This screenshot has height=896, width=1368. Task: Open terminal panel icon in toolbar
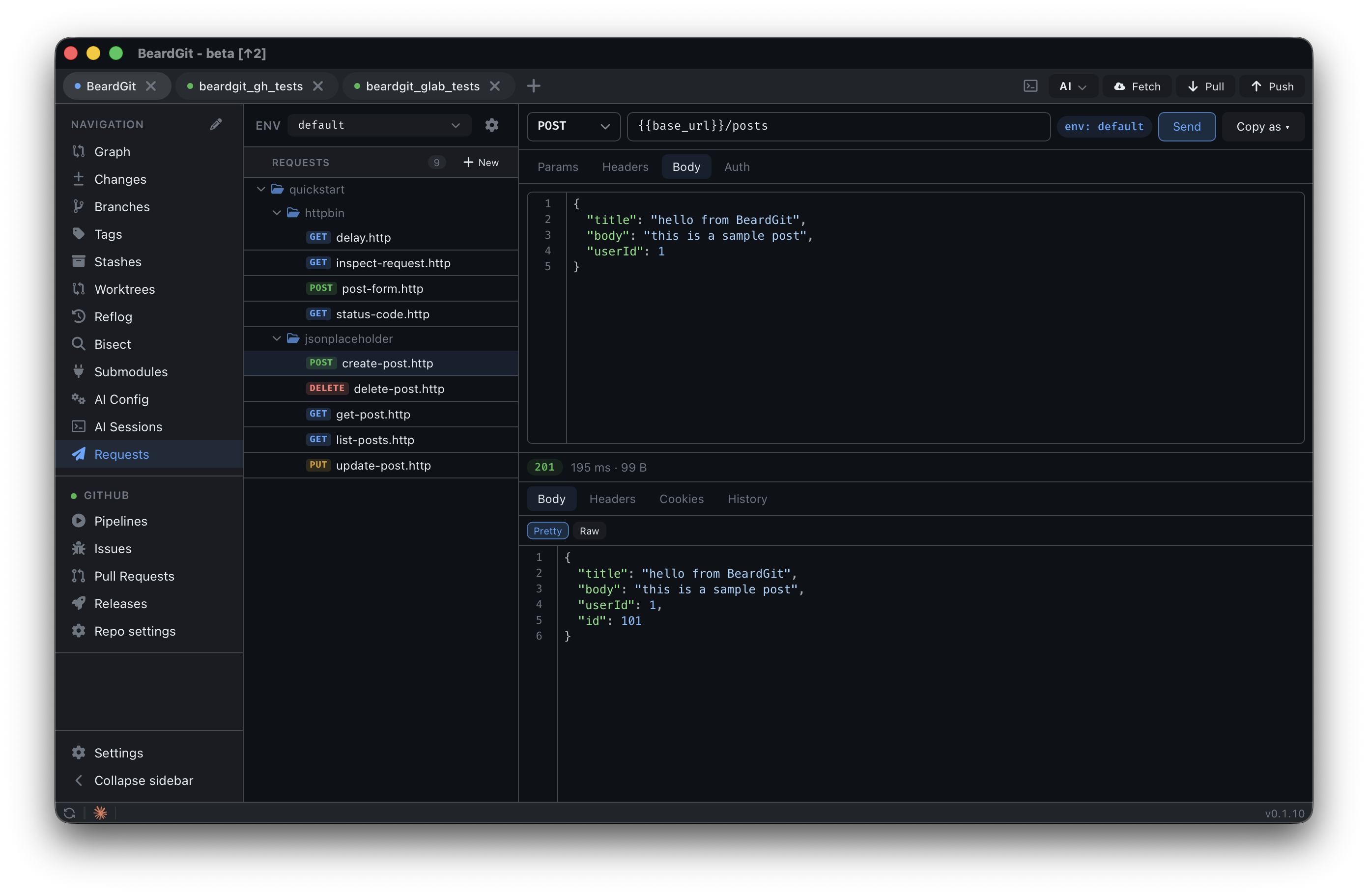[x=1030, y=86]
